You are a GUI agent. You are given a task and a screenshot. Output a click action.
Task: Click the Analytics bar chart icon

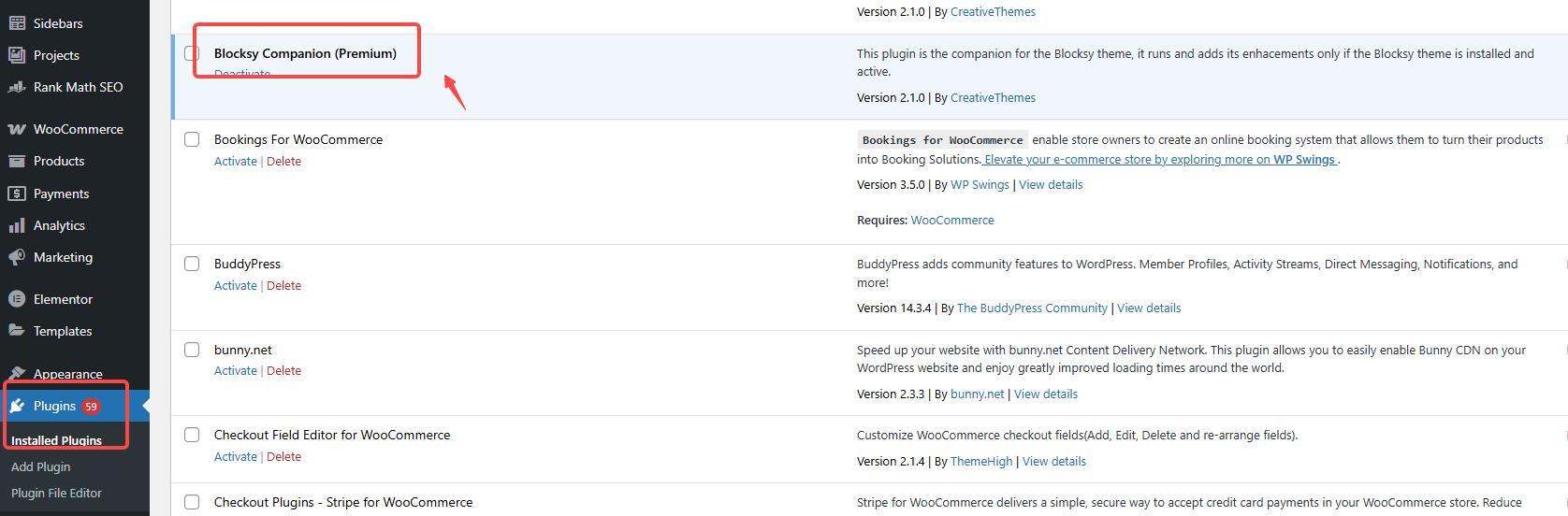point(17,225)
